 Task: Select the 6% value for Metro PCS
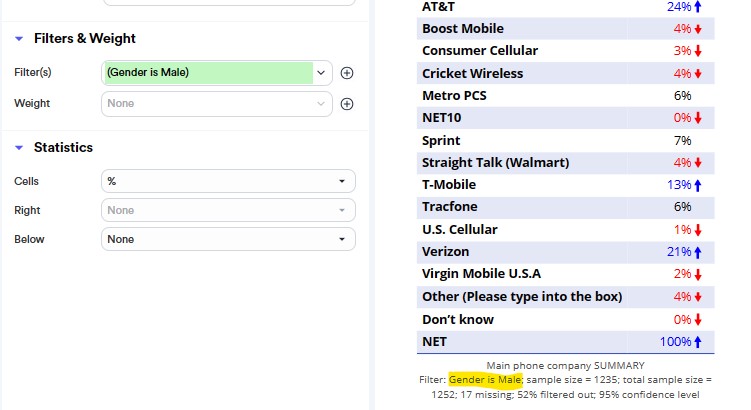point(683,96)
